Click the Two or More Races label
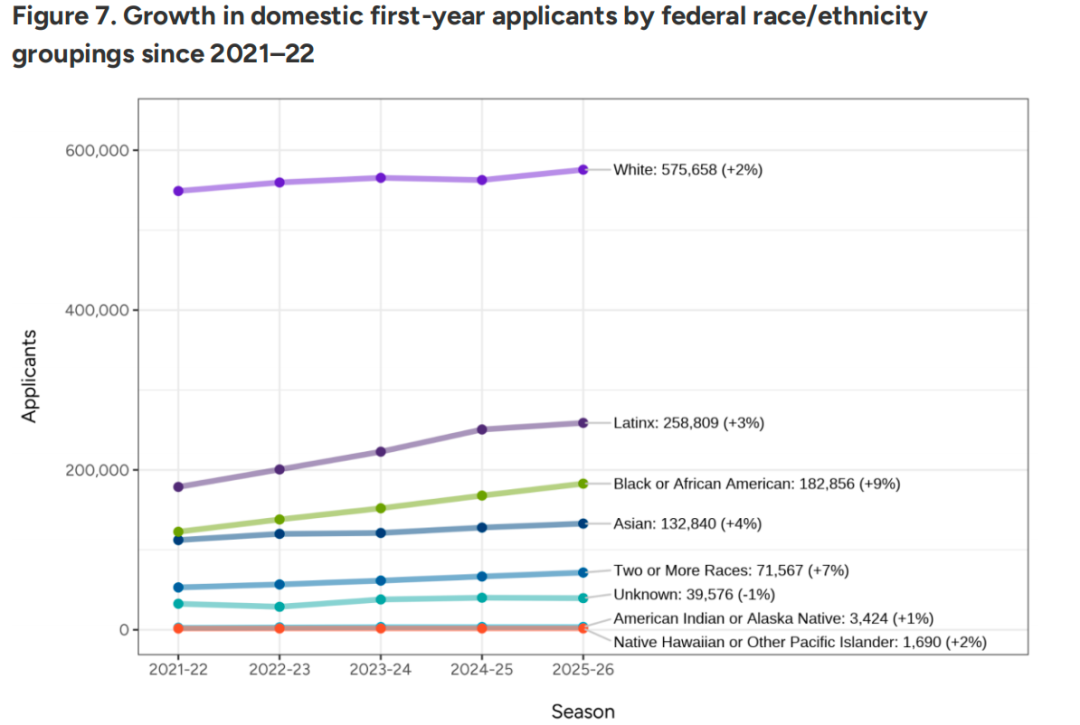1080x725 pixels. click(x=731, y=571)
